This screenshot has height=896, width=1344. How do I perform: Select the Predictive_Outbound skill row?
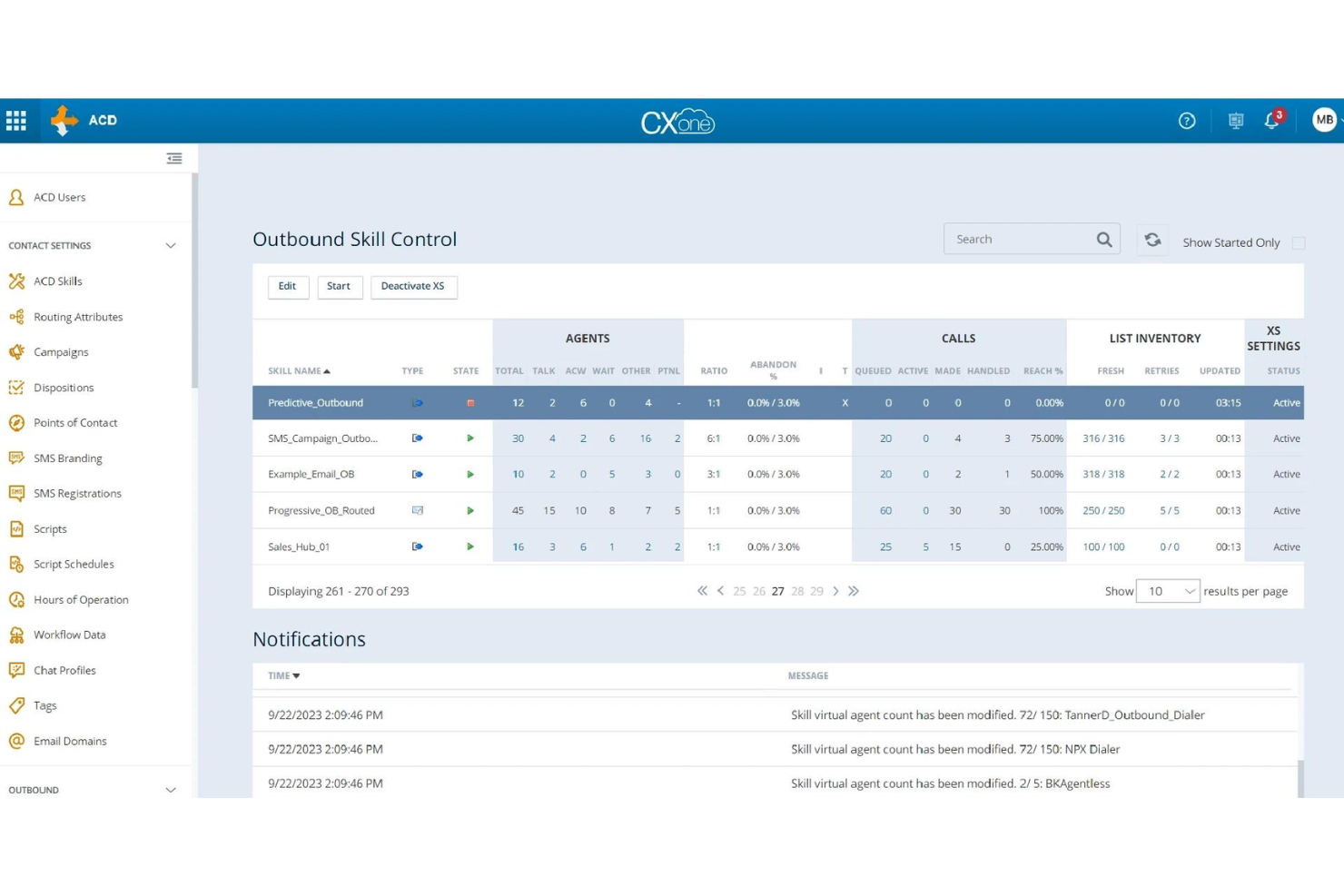[x=777, y=403]
